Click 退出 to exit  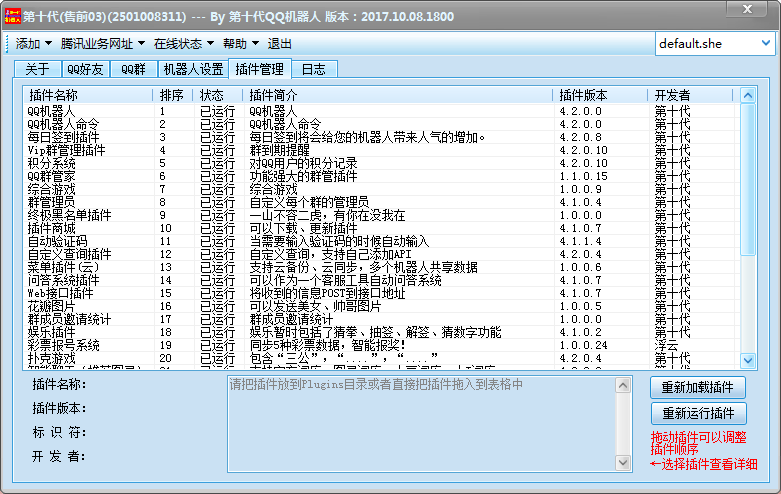coord(279,44)
